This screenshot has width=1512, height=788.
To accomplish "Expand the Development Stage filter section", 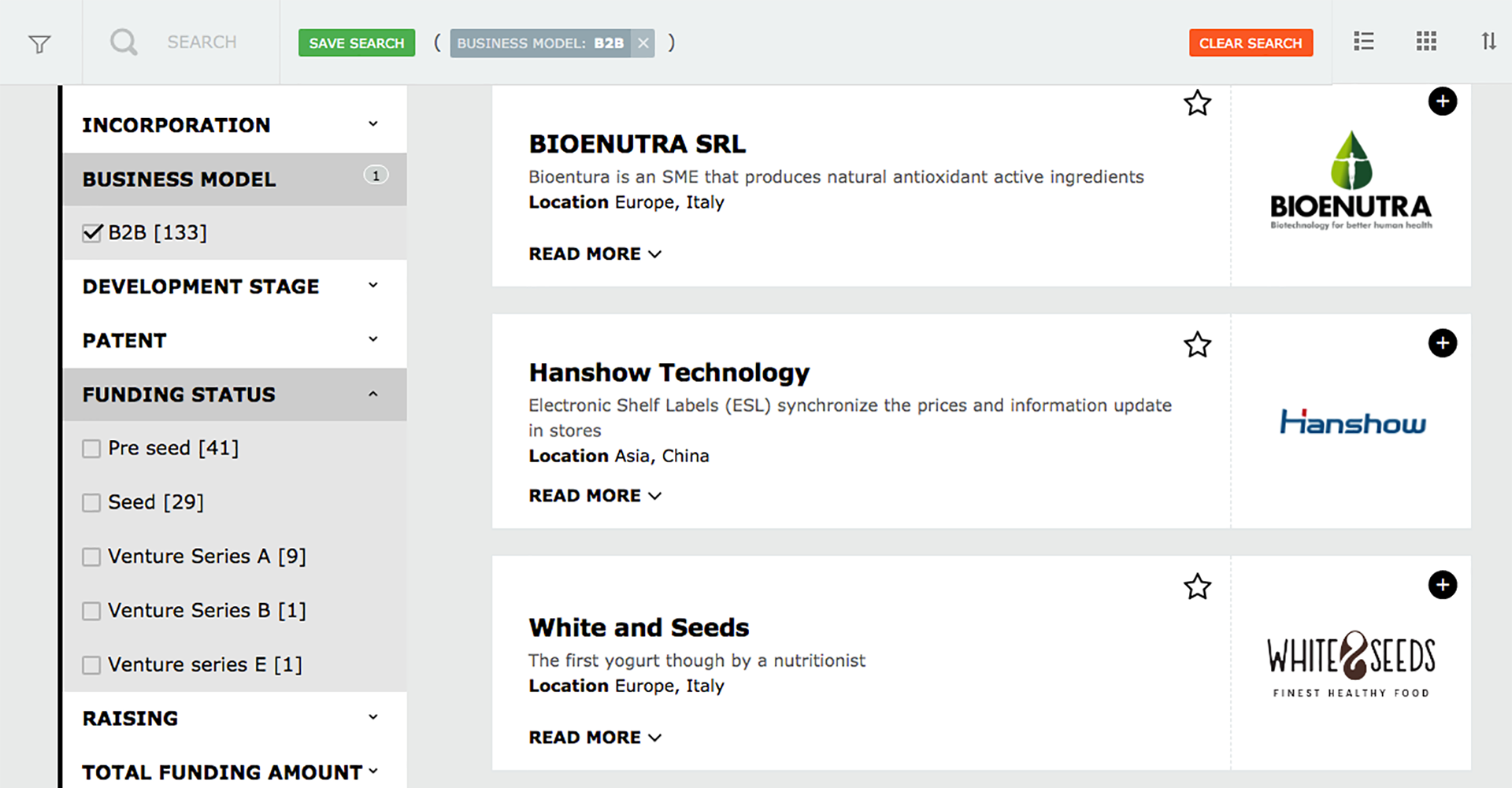I will click(x=235, y=287).
